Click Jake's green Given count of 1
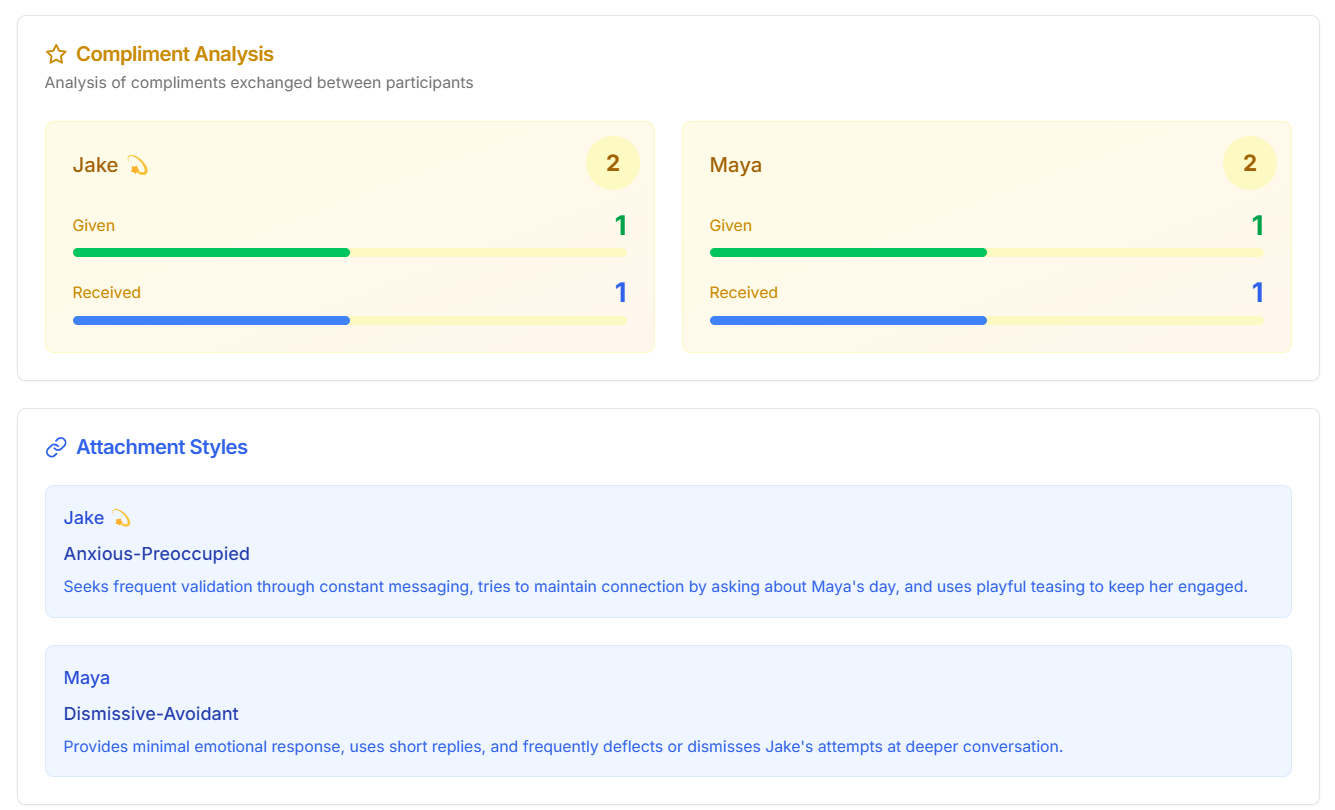Screen dimensions: 1335x810 [621, 226]
